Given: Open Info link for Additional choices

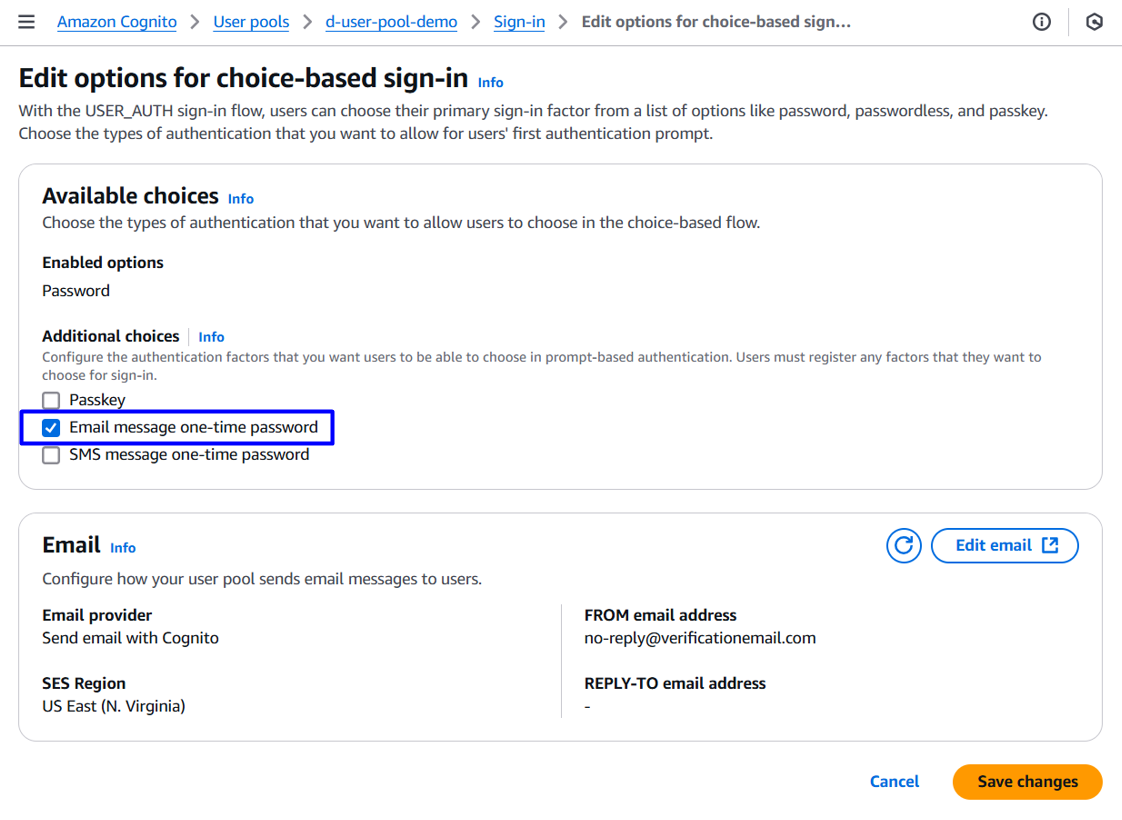Looking at the screenshot, I should (211, 337).
